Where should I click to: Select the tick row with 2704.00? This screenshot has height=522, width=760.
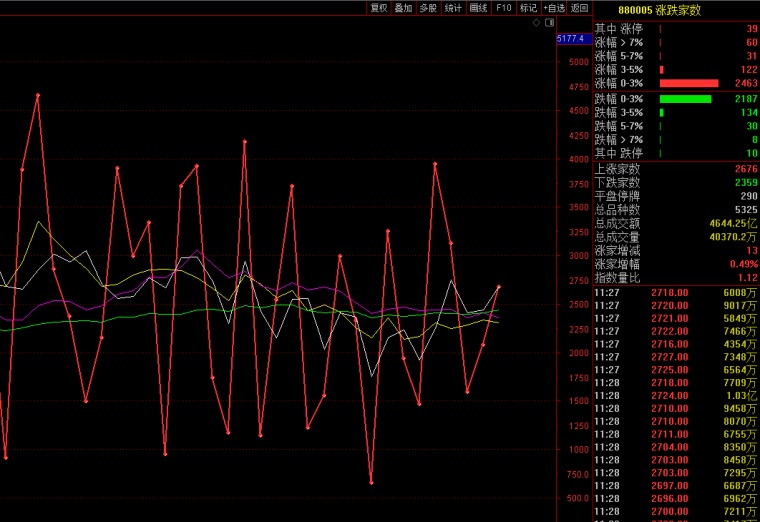tap(676, 447)
